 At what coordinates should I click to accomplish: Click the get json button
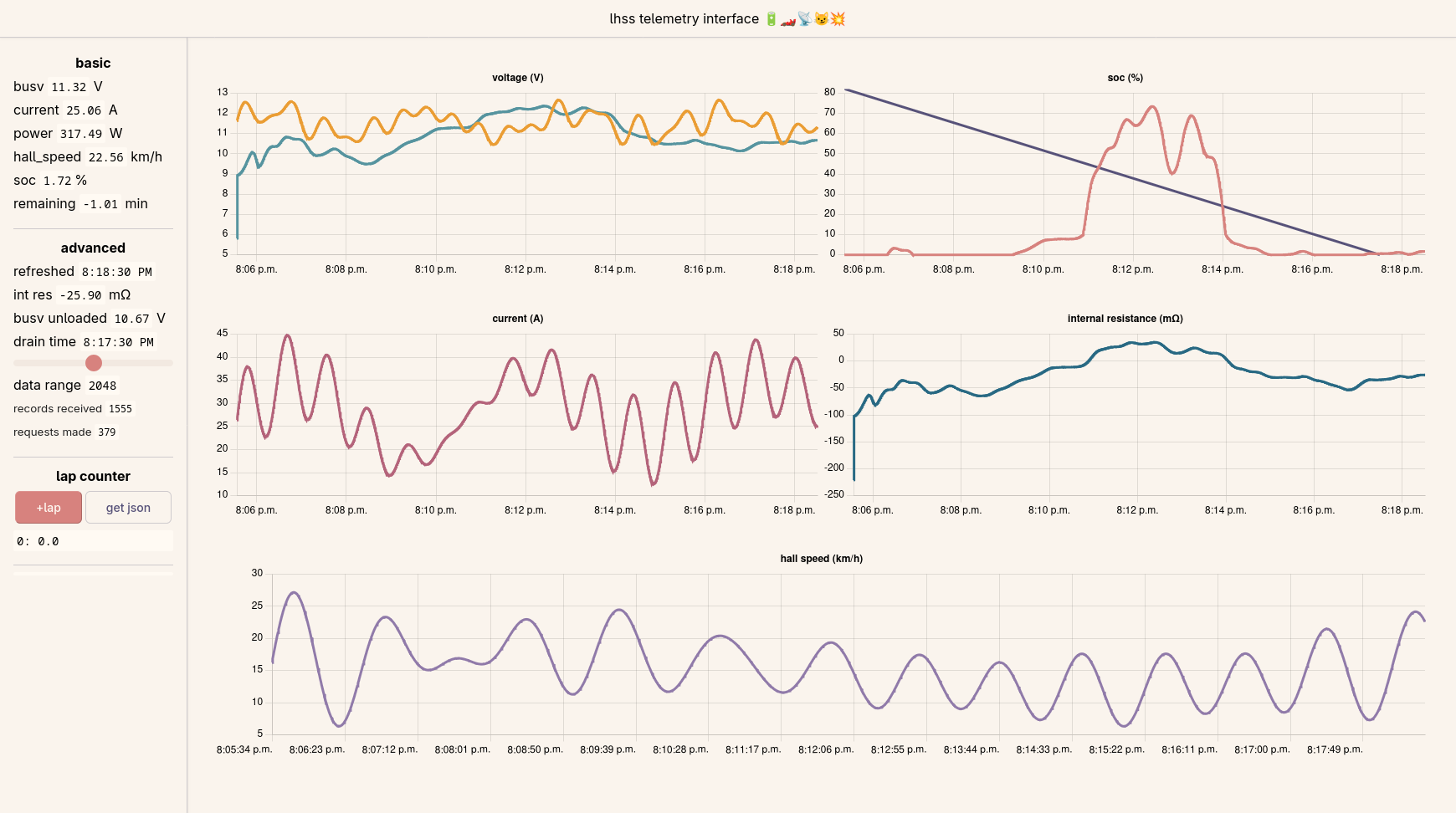coord(128,508)
